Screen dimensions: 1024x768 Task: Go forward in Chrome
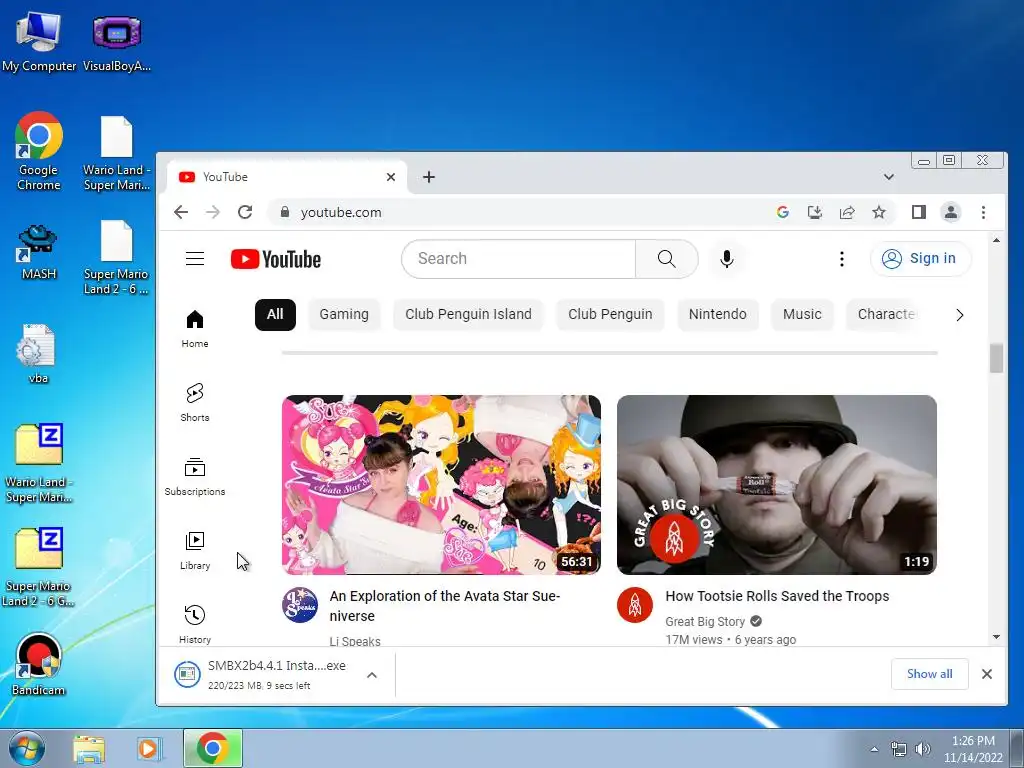213,212
